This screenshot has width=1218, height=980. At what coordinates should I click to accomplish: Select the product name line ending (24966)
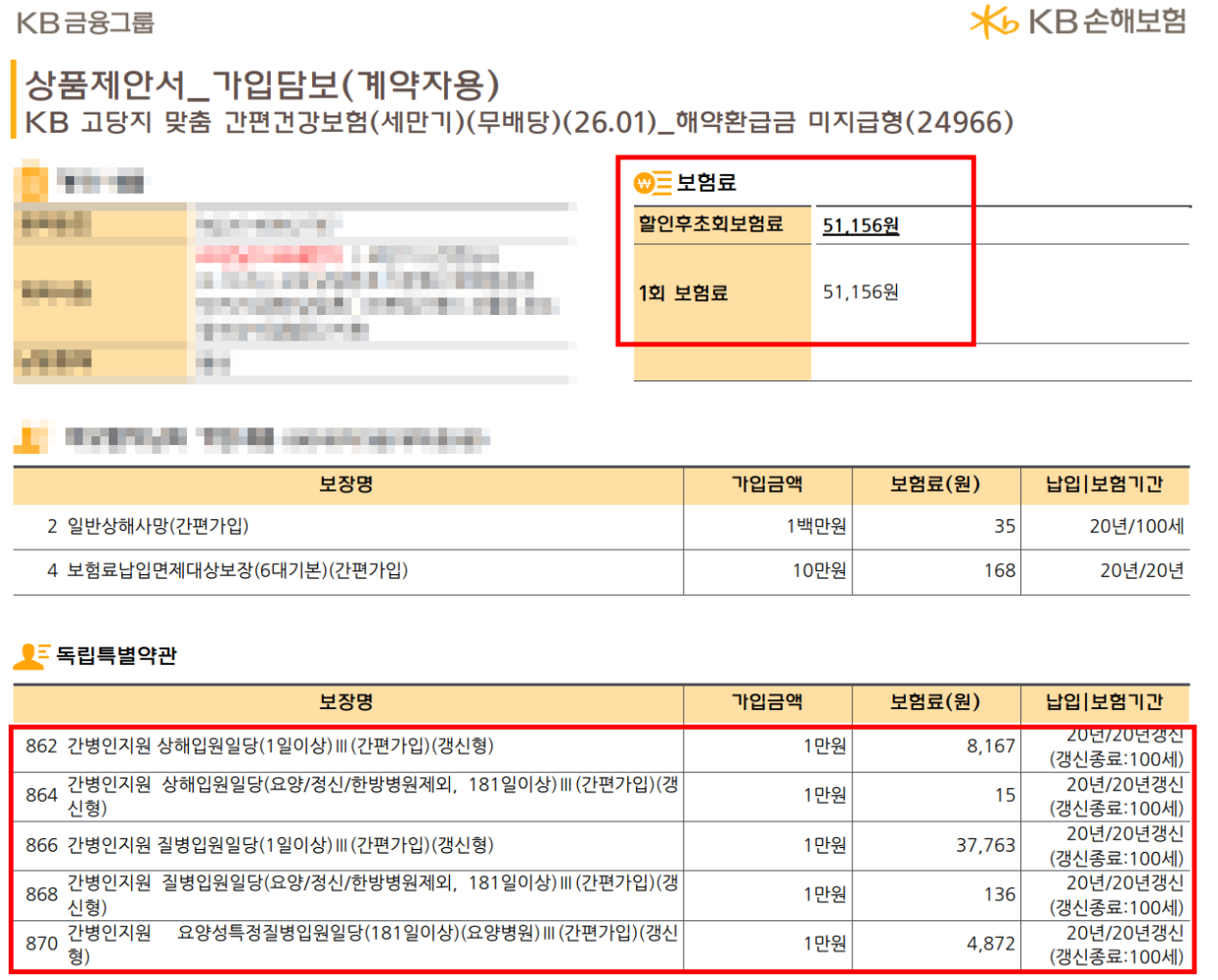pyautogui.click(x=519, y=122)
